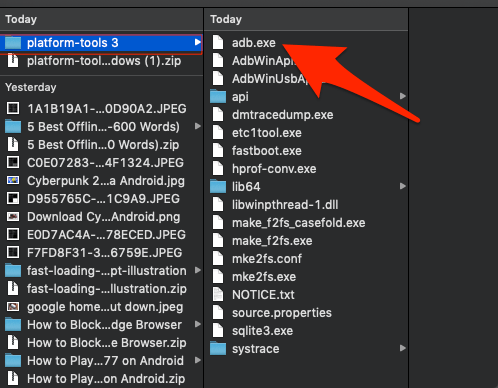Viewport: 498px width, 388px height.
Task: Select the source.properties file name
Action: pos(282,313)
